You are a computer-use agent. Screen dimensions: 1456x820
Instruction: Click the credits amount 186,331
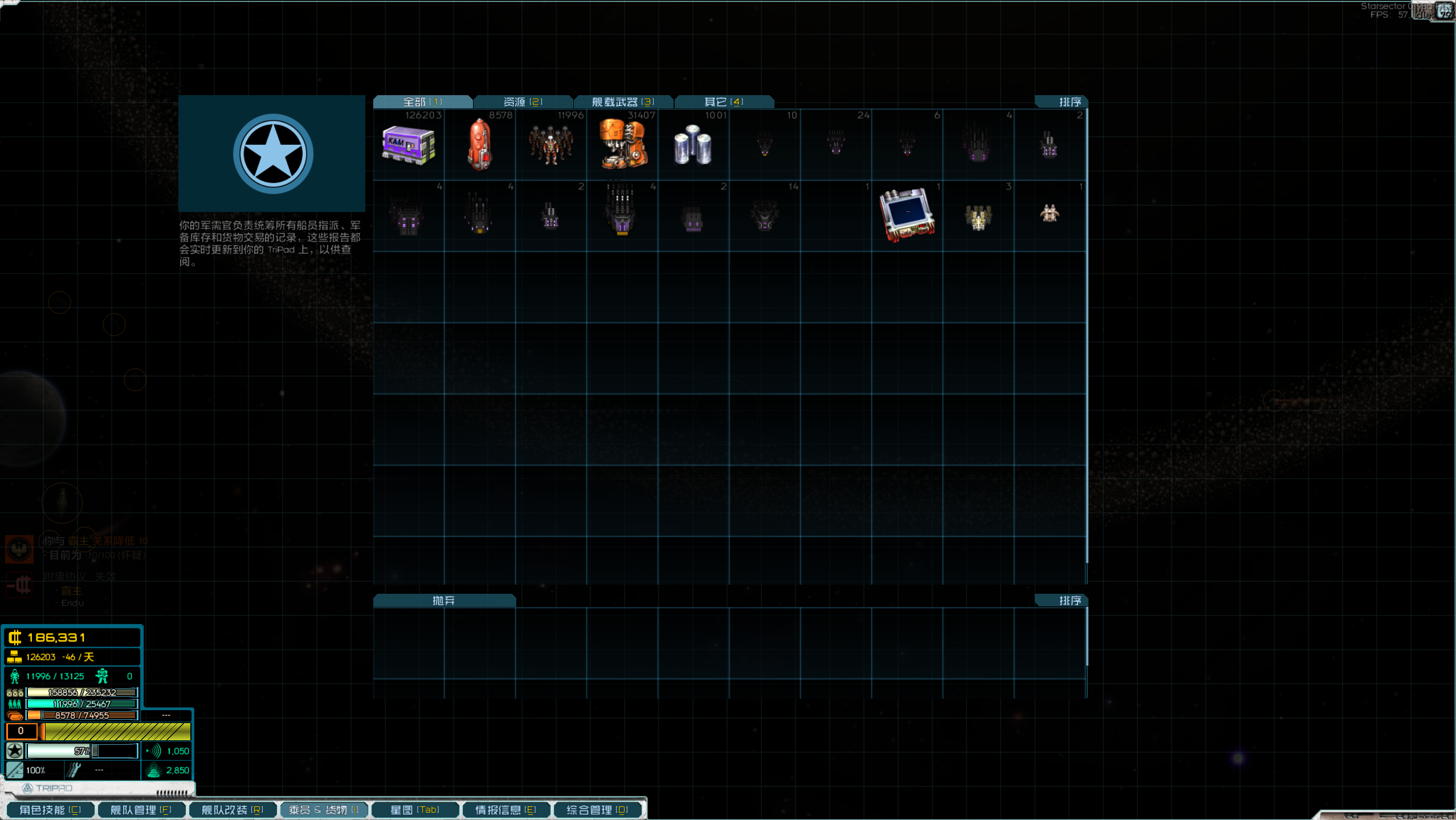pyautogui.click(x=56, y=638)
